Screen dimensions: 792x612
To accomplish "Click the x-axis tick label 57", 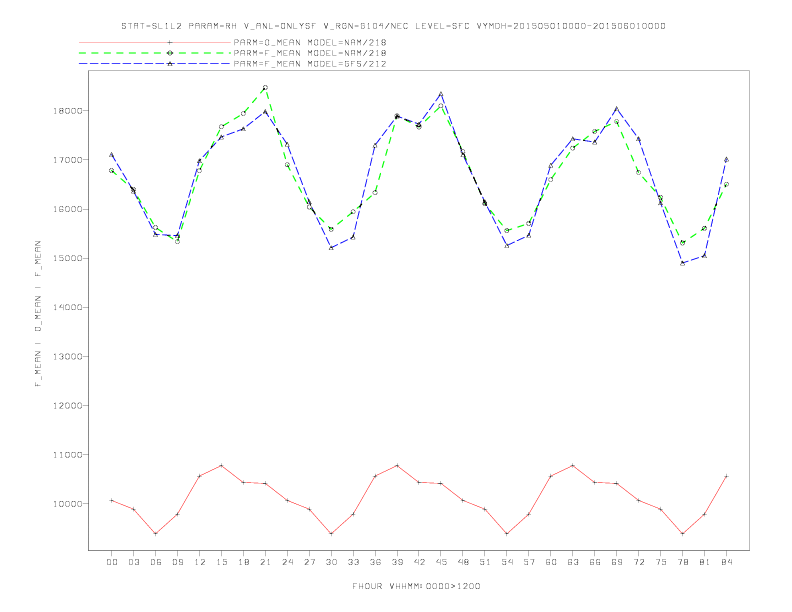I will pyautogui.click(x=529, y=562).
